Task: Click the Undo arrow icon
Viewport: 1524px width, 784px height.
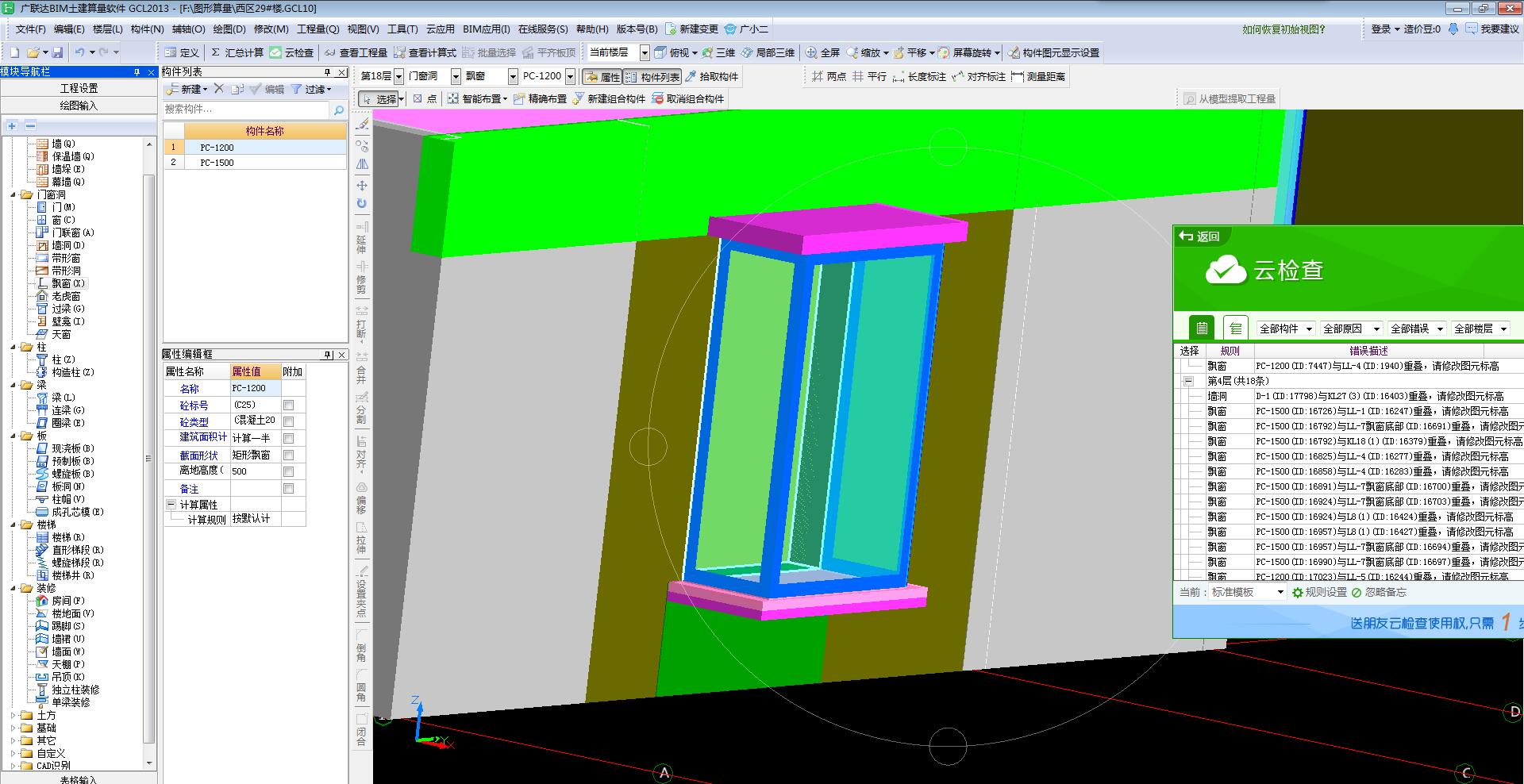Action: point(80,52)
